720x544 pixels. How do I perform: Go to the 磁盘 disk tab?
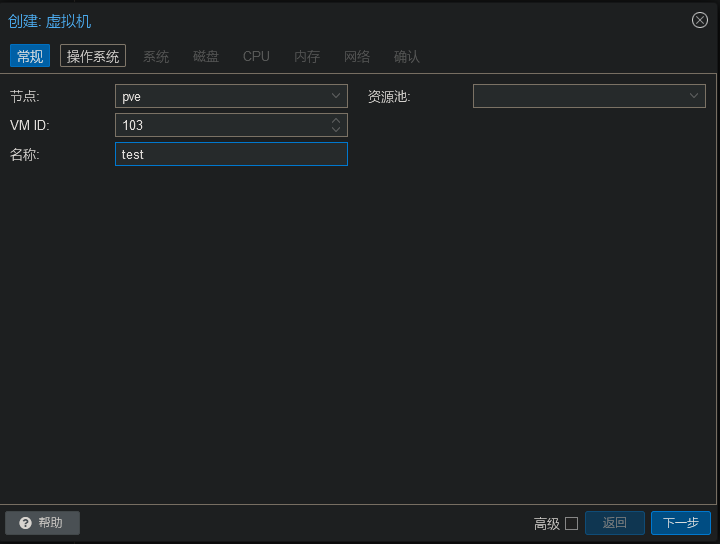coord(206,56)
